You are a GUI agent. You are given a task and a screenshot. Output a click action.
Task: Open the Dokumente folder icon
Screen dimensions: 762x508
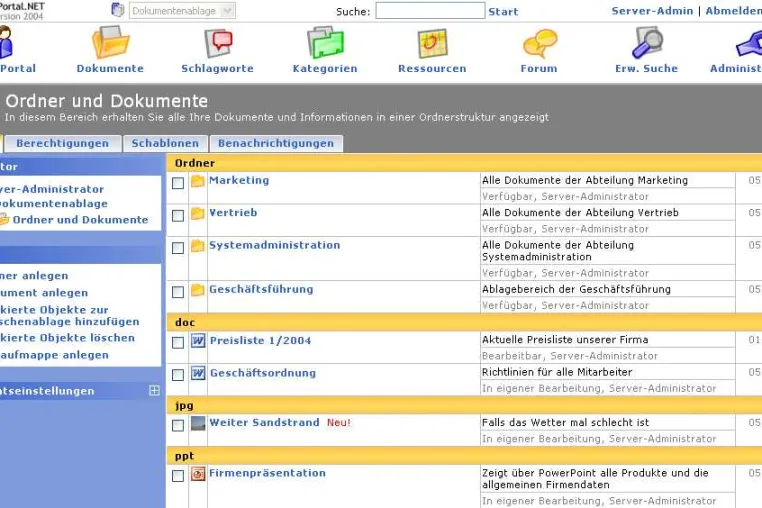110,42
